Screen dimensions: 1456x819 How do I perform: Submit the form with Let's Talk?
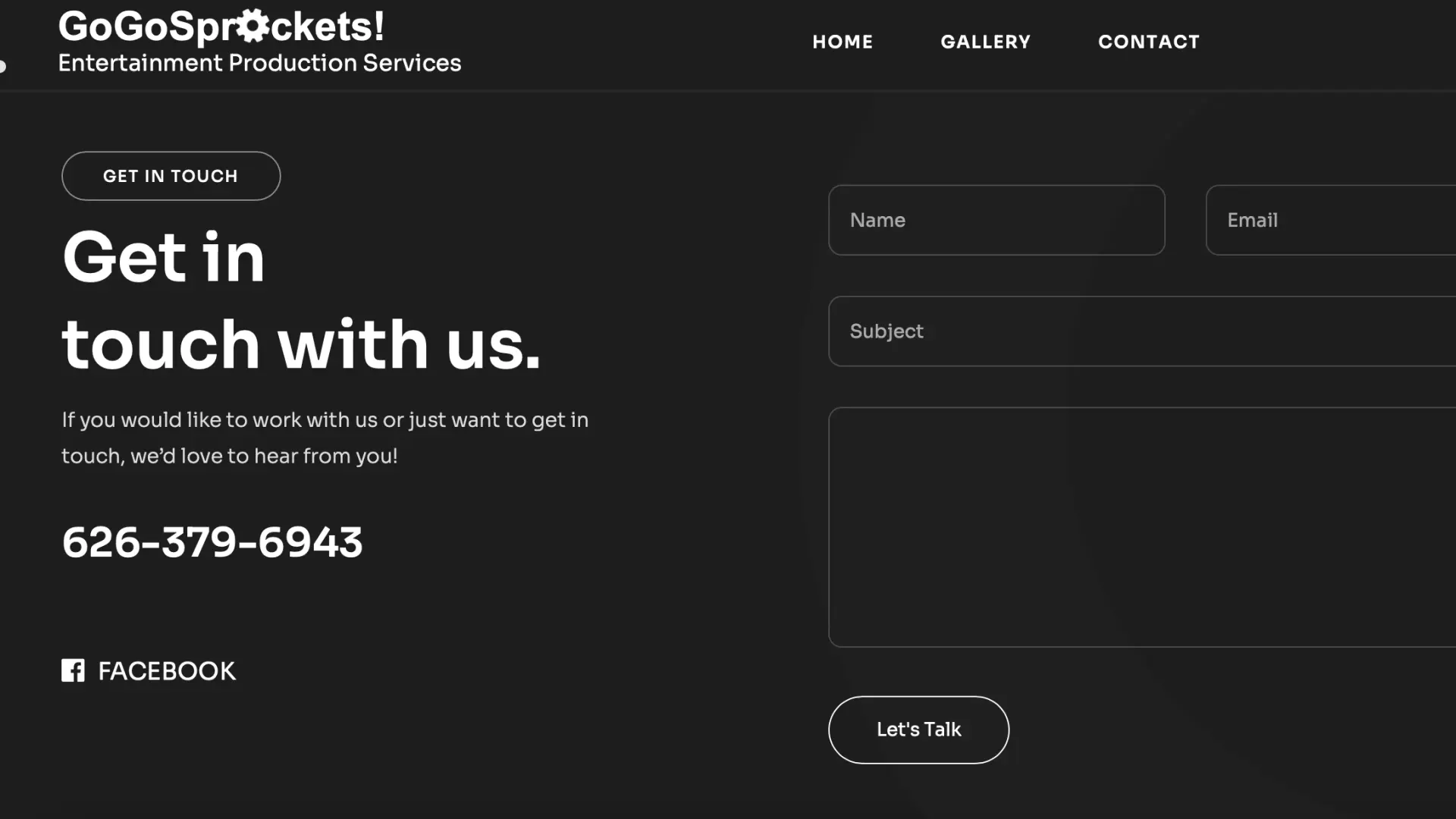pyautogui.click(x=918, y=730)
